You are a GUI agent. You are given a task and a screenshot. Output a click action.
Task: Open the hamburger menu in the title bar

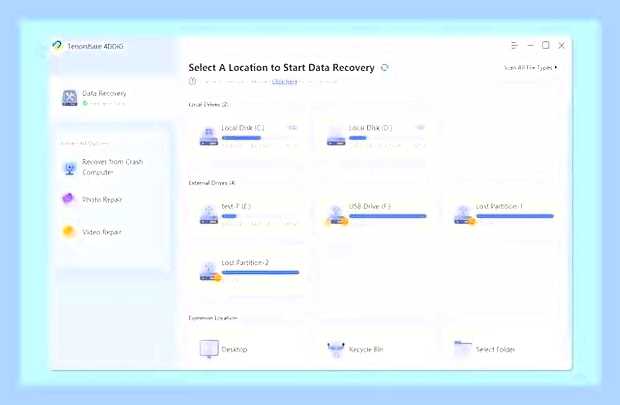pos(514,45)
